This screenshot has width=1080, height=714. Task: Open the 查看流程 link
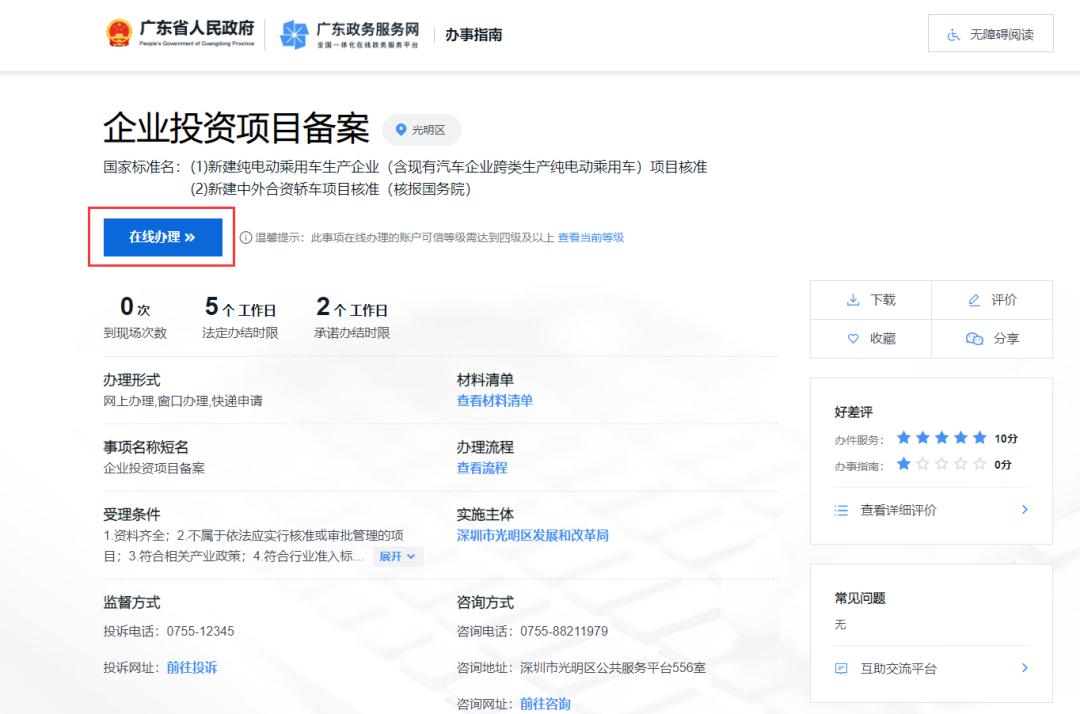coord(482,468)
